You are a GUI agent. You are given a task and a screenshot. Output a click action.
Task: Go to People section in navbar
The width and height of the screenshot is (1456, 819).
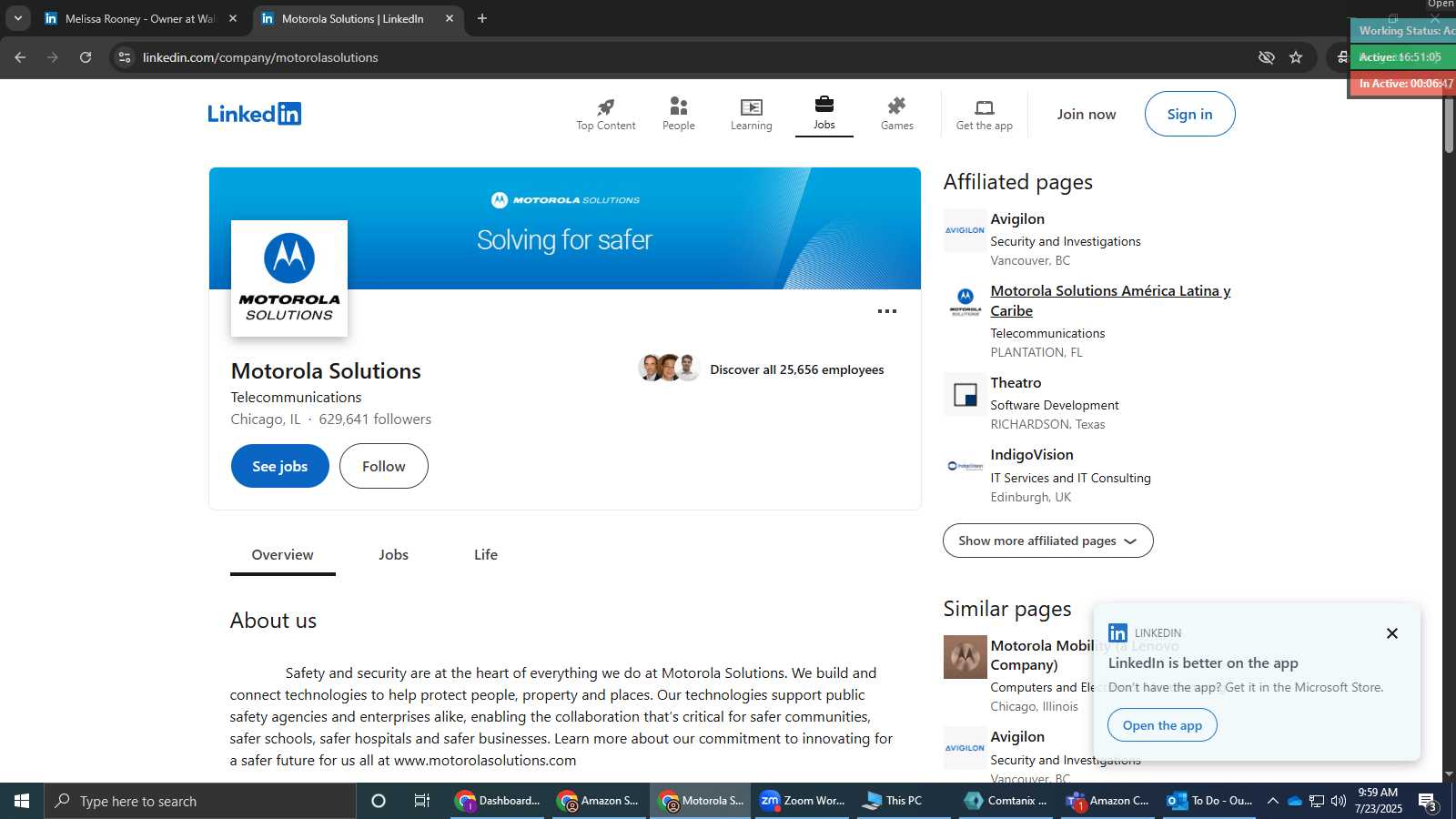coord(678,114)
